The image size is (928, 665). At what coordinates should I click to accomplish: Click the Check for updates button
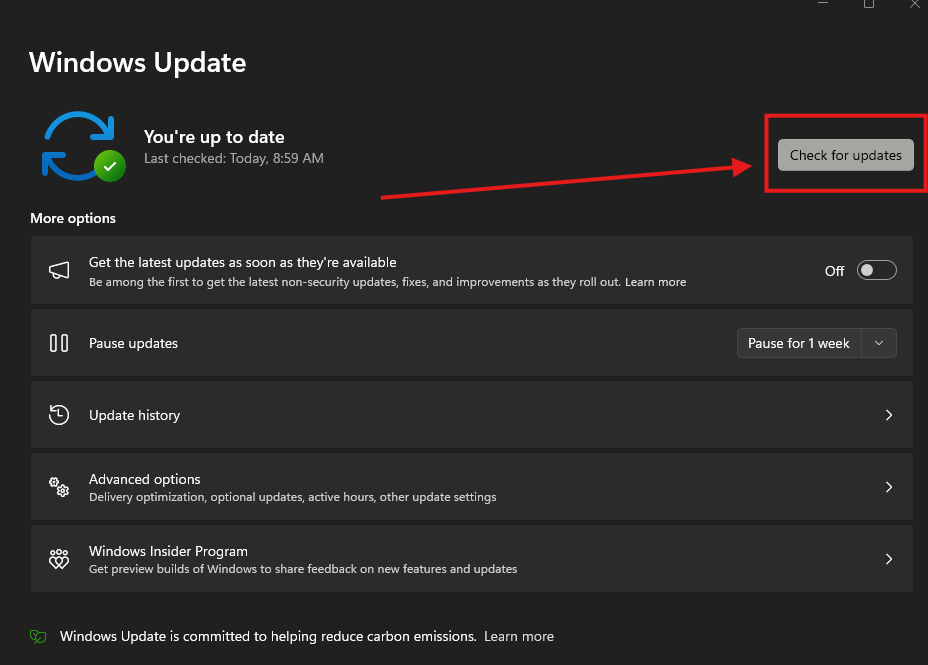tap(846, 155)
